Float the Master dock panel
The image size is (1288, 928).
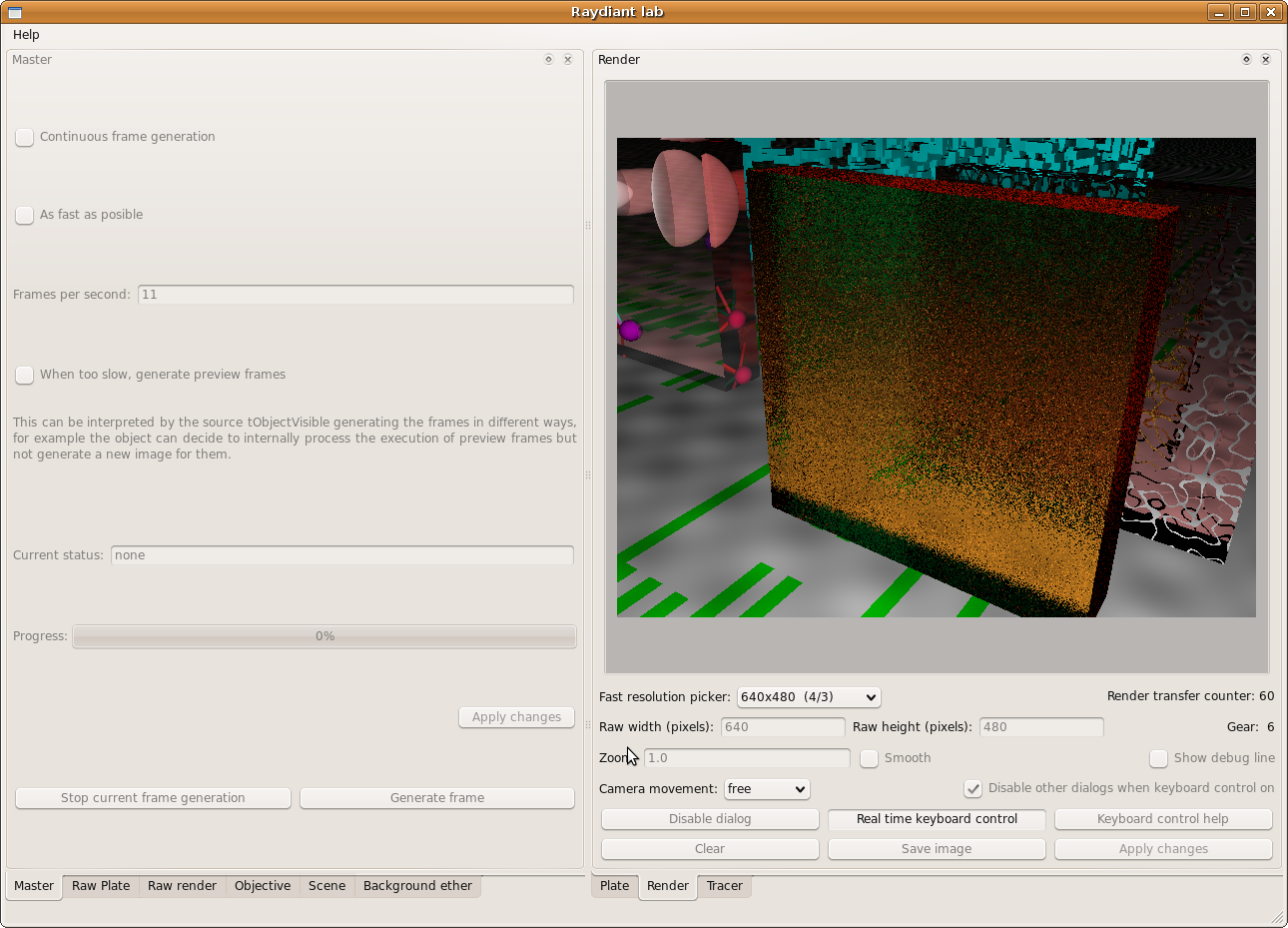coord(548,60)
